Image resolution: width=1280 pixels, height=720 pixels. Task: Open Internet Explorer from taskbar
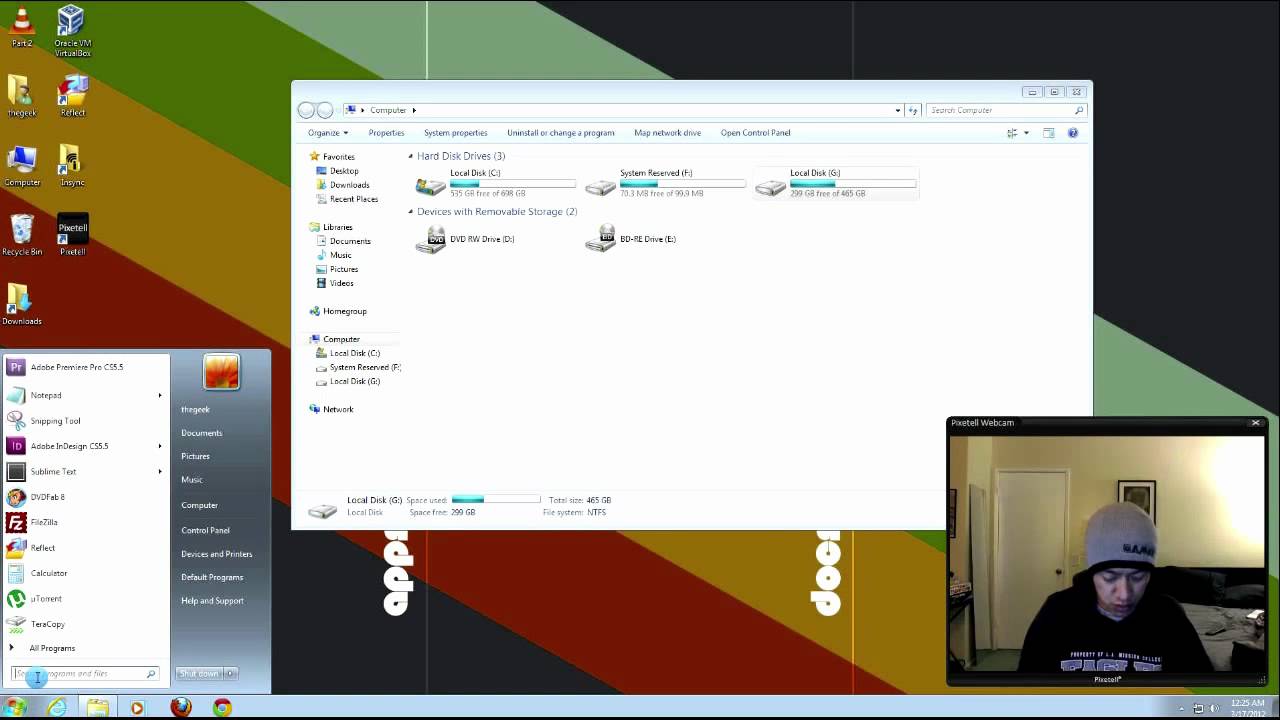[57, 707]
